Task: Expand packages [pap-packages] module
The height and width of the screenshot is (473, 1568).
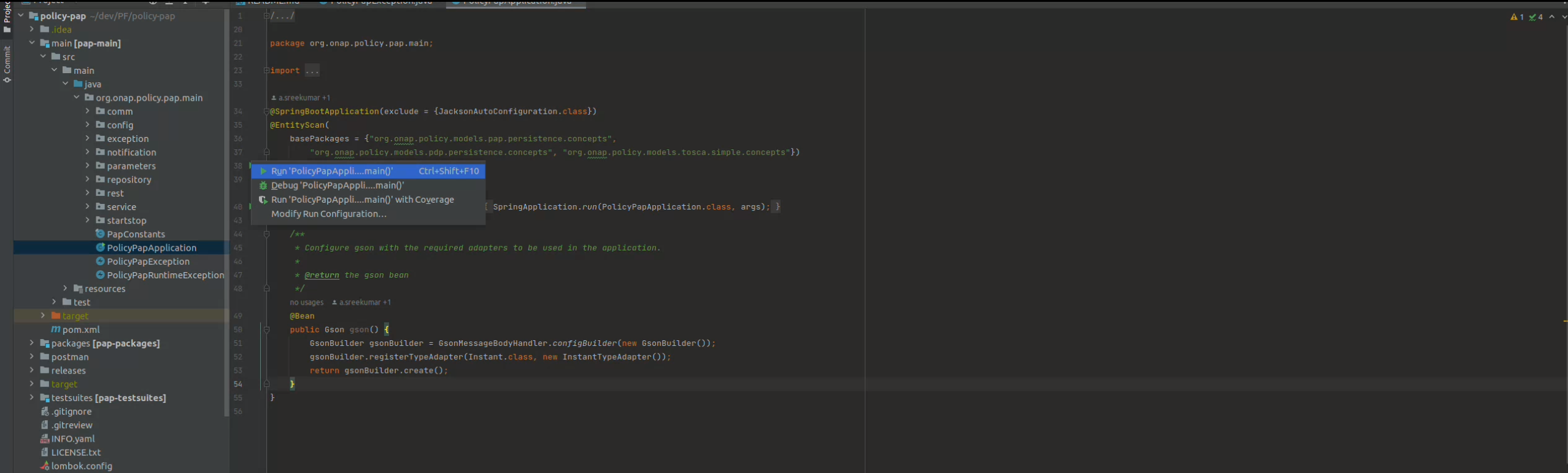Action: pos(32,343)
